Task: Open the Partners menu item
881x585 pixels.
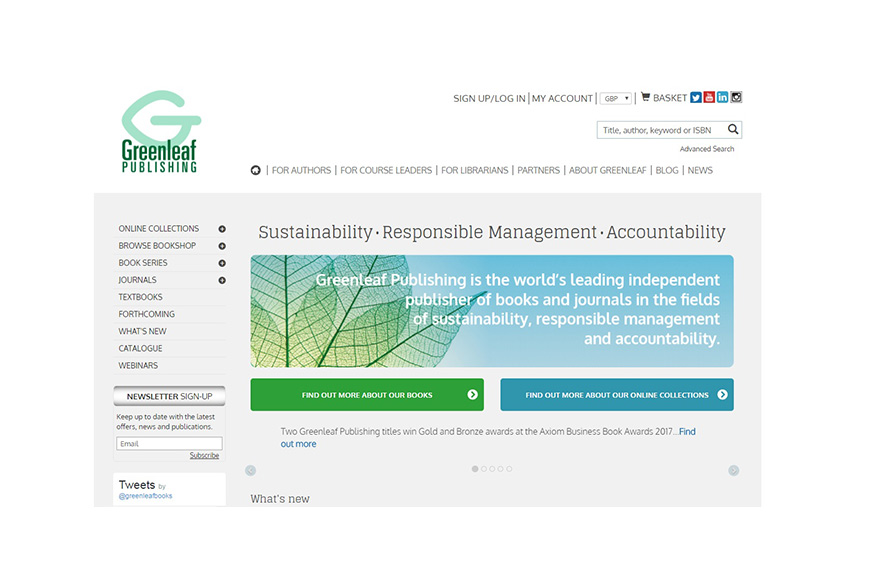Action: pos(538,170)
